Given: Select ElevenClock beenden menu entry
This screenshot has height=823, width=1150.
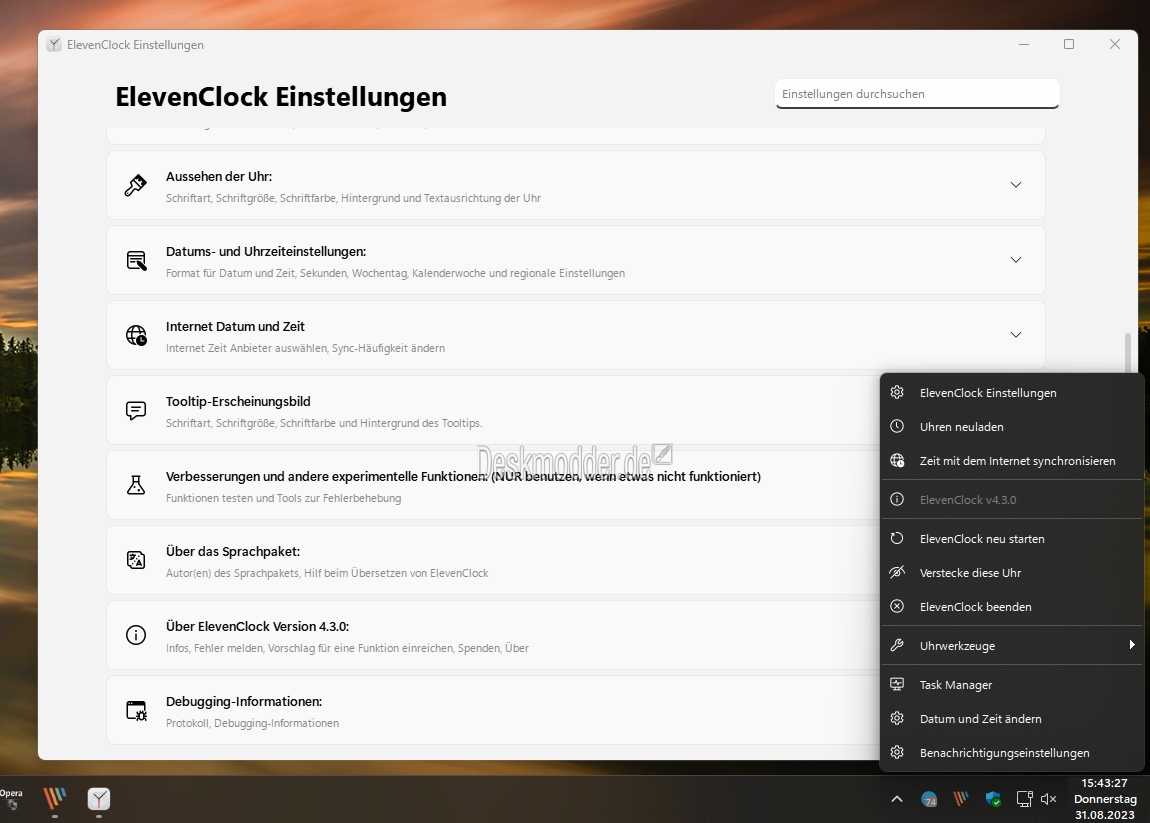Looking at the screenshot, I should [1012, 607].
